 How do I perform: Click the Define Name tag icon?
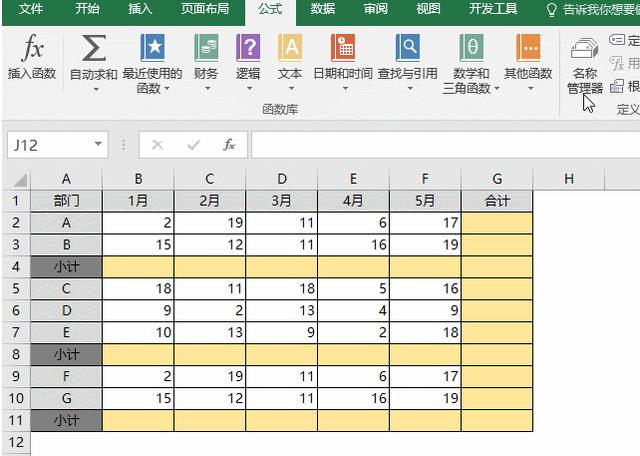[617, 40]
